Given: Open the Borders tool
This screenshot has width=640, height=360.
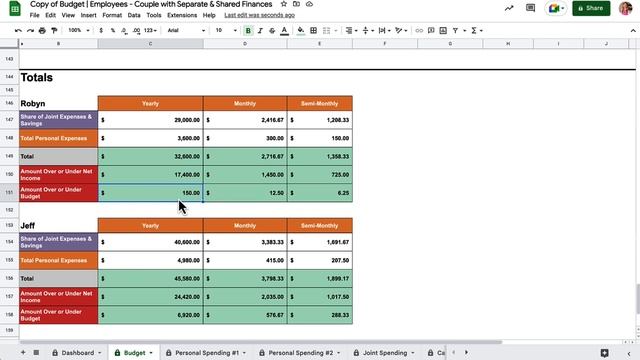Looking at the screenshot, I should pyautogui.click(x=313, y=31).
